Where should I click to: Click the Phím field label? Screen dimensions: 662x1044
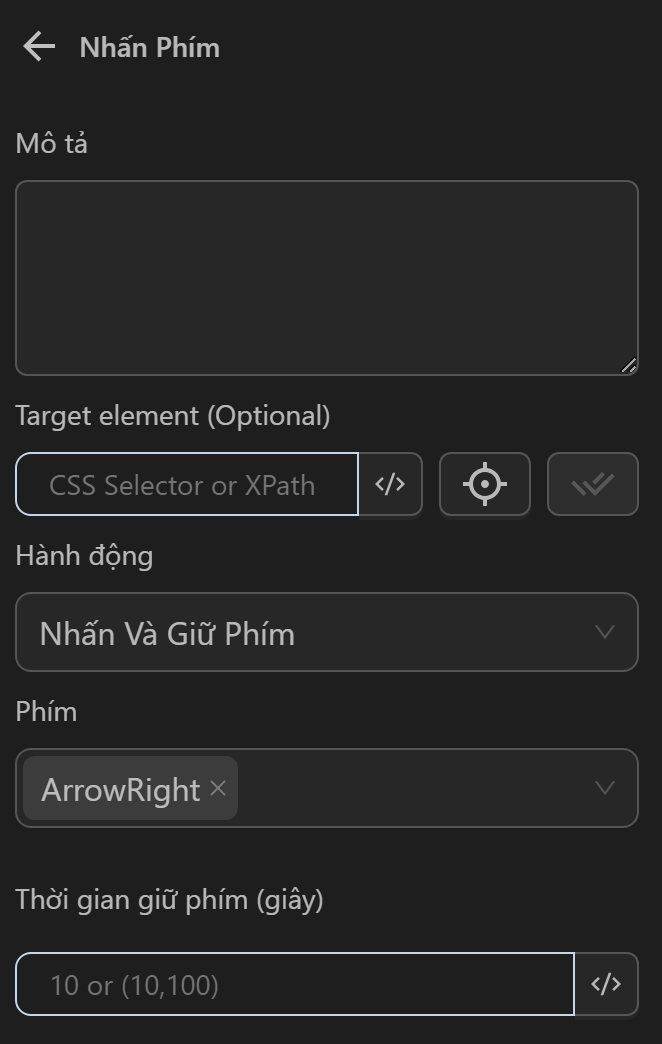(46, 712)
